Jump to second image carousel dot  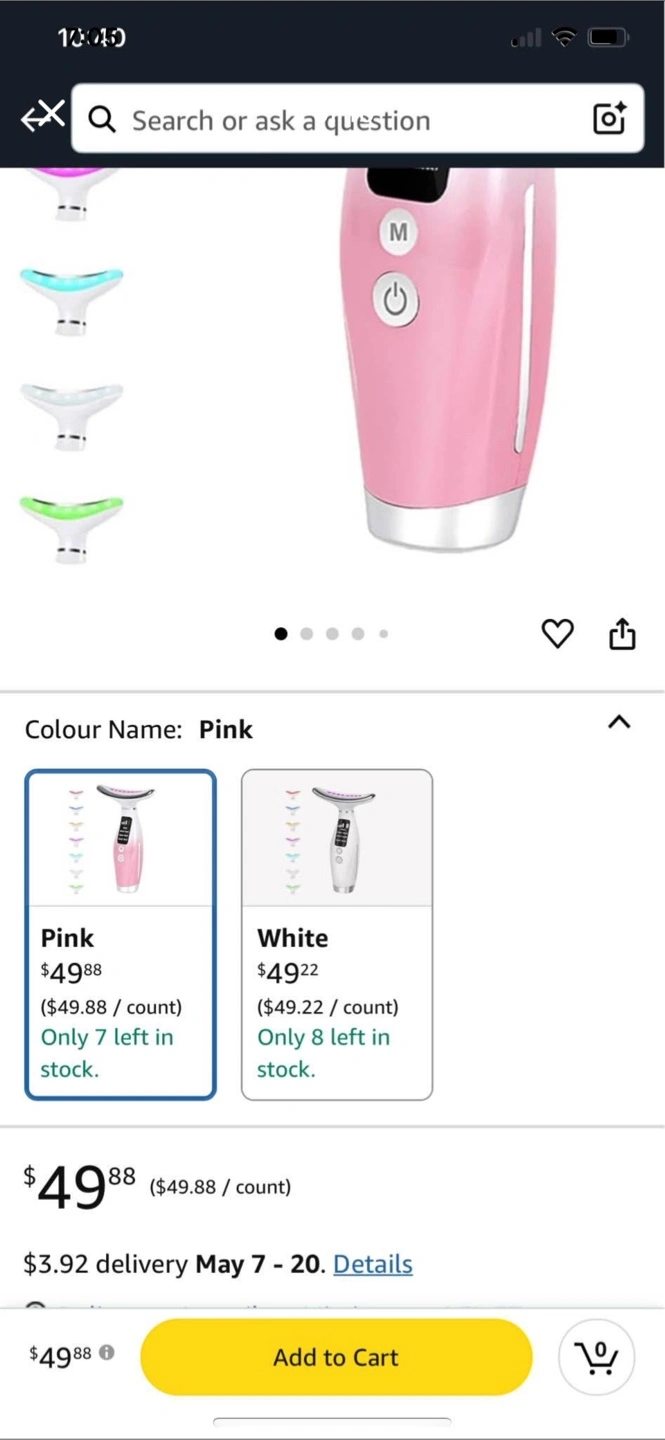307,633
